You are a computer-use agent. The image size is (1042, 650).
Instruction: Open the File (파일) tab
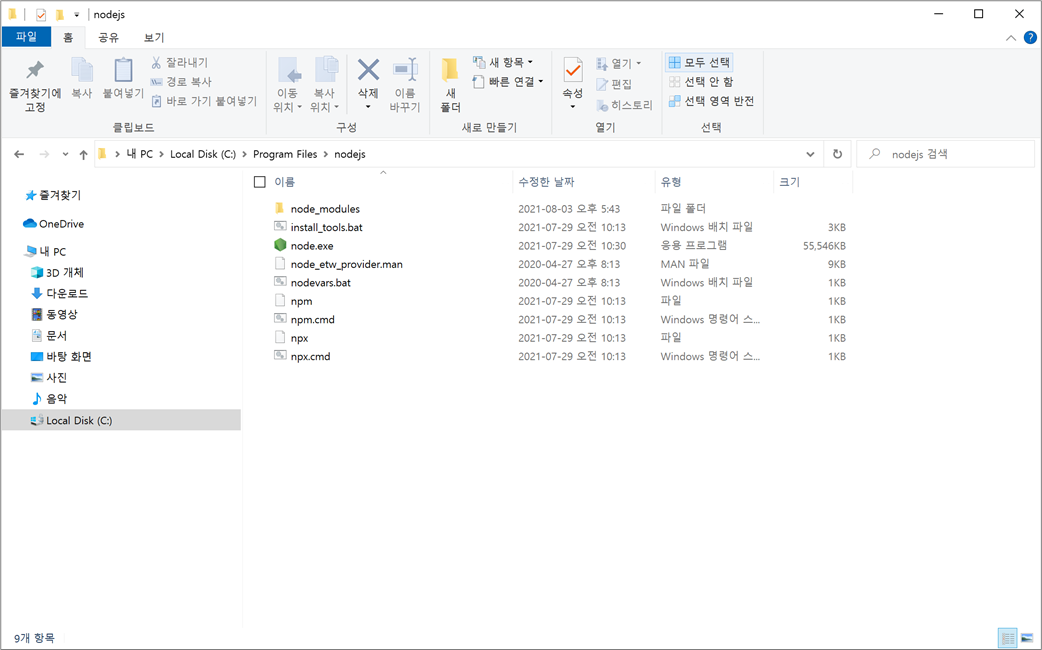27,37
